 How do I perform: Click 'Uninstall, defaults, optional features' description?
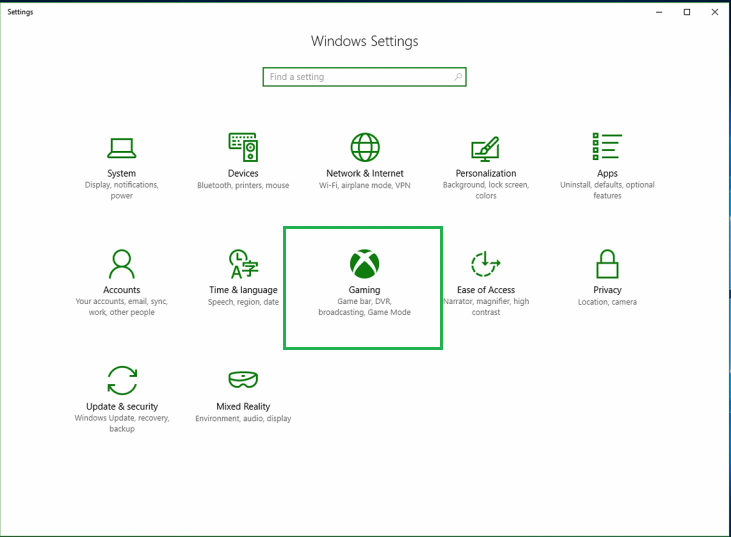click(607, 190)
